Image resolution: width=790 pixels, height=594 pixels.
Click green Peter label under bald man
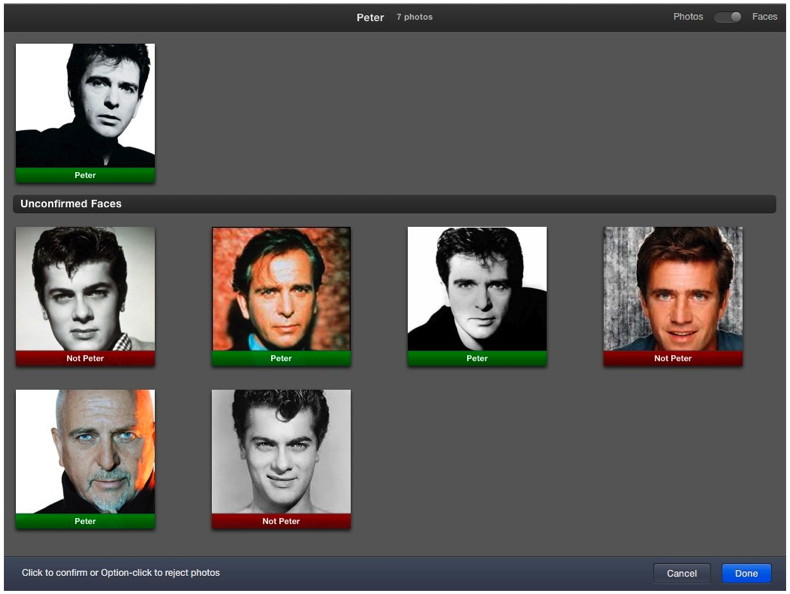85,521
